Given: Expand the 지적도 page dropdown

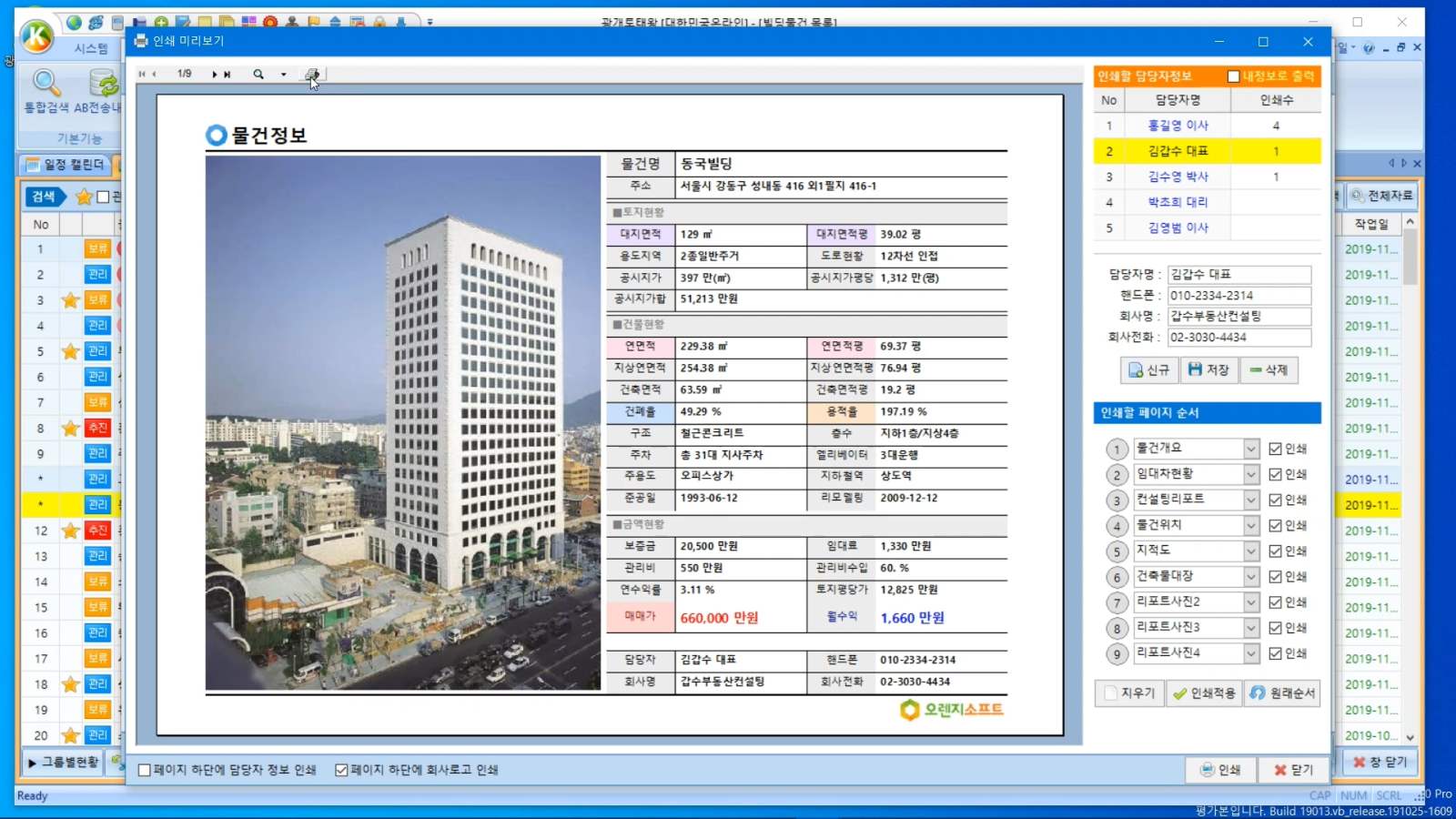Looking at the screenshot, I should pos(1251,551).
